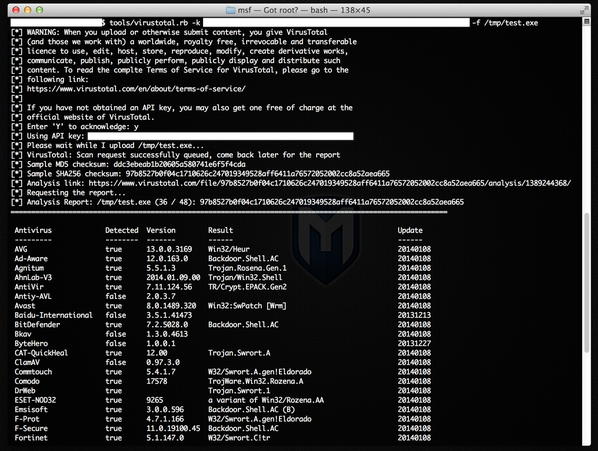Image resolution: width=598 pixels, height=451 pixels.
Task: Click the update date '20131227'
Action: click(x=414, y=343)
